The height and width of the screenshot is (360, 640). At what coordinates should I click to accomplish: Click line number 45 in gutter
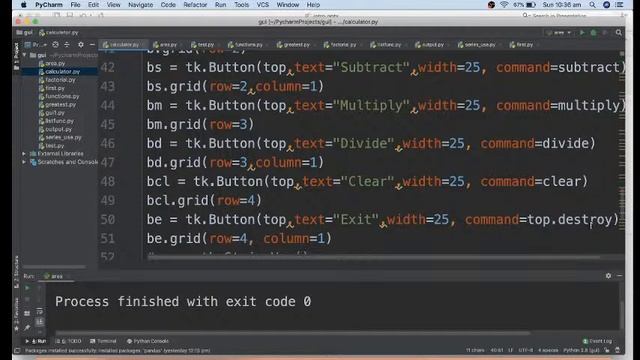click(x=108, y=124)
